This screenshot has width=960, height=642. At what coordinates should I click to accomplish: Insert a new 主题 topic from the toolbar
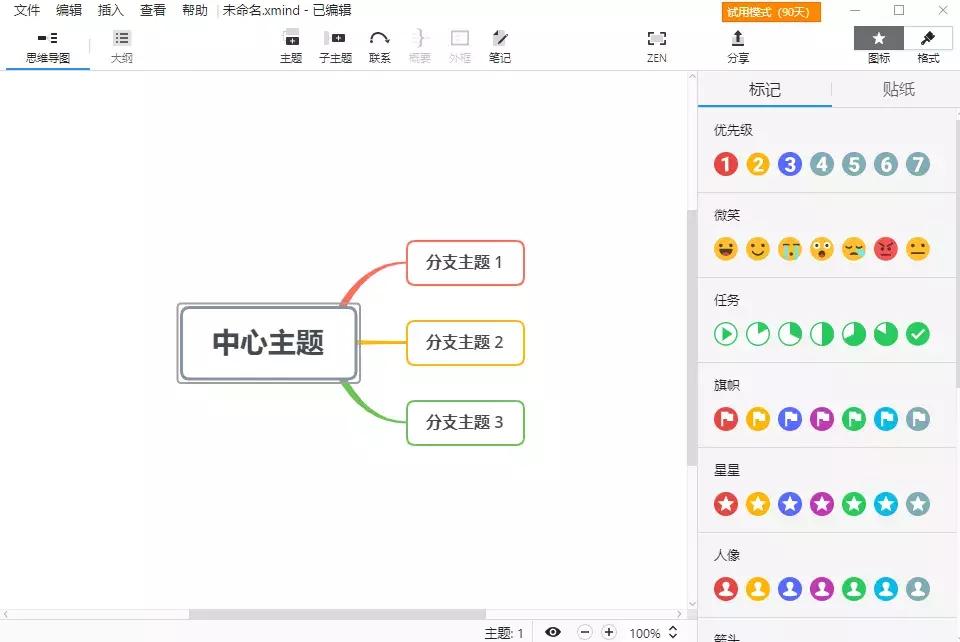291,44
